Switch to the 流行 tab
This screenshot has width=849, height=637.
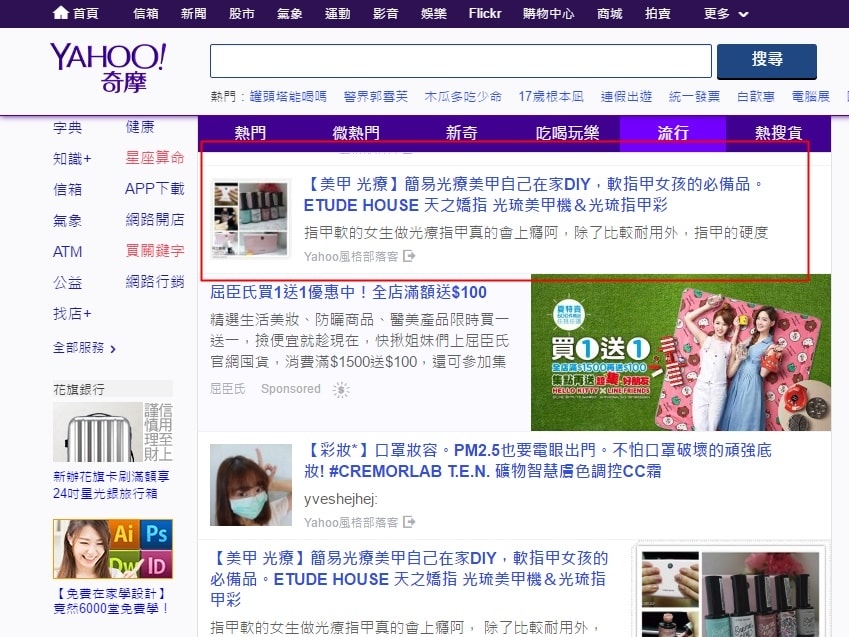[x=673, y=133]
